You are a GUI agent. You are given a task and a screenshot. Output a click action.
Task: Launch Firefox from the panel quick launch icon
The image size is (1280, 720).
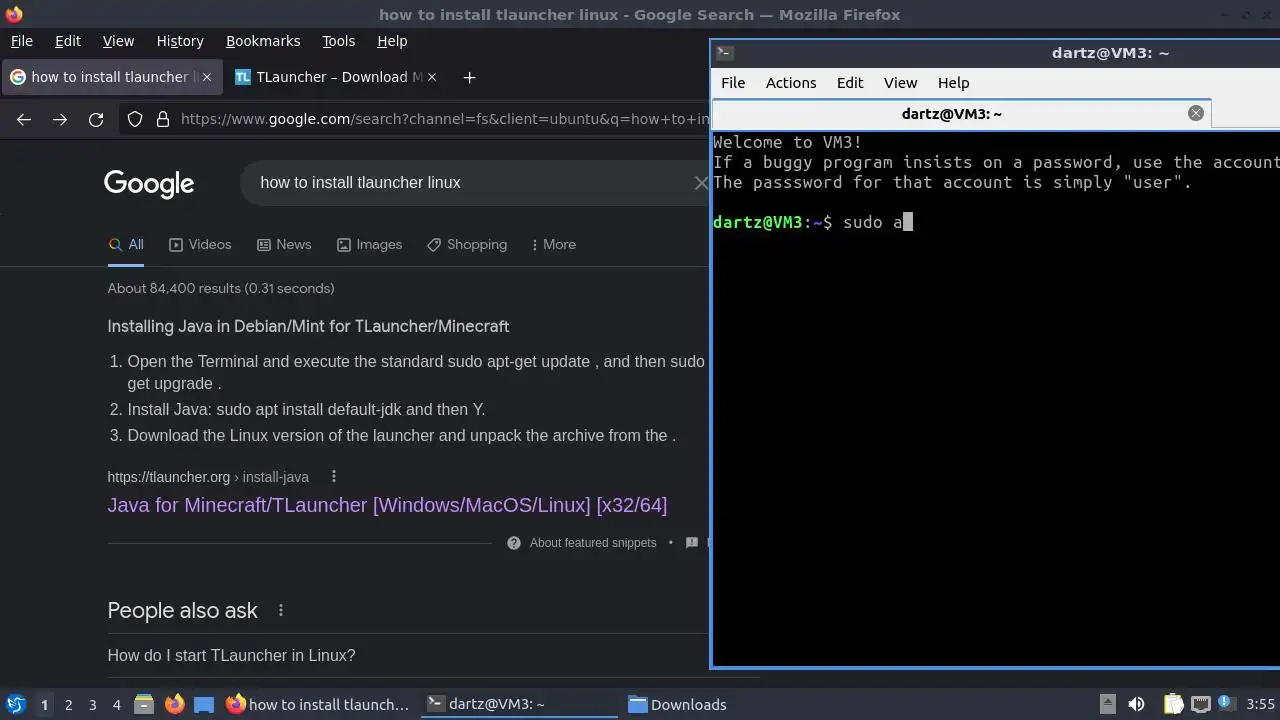tap(174, 704)
